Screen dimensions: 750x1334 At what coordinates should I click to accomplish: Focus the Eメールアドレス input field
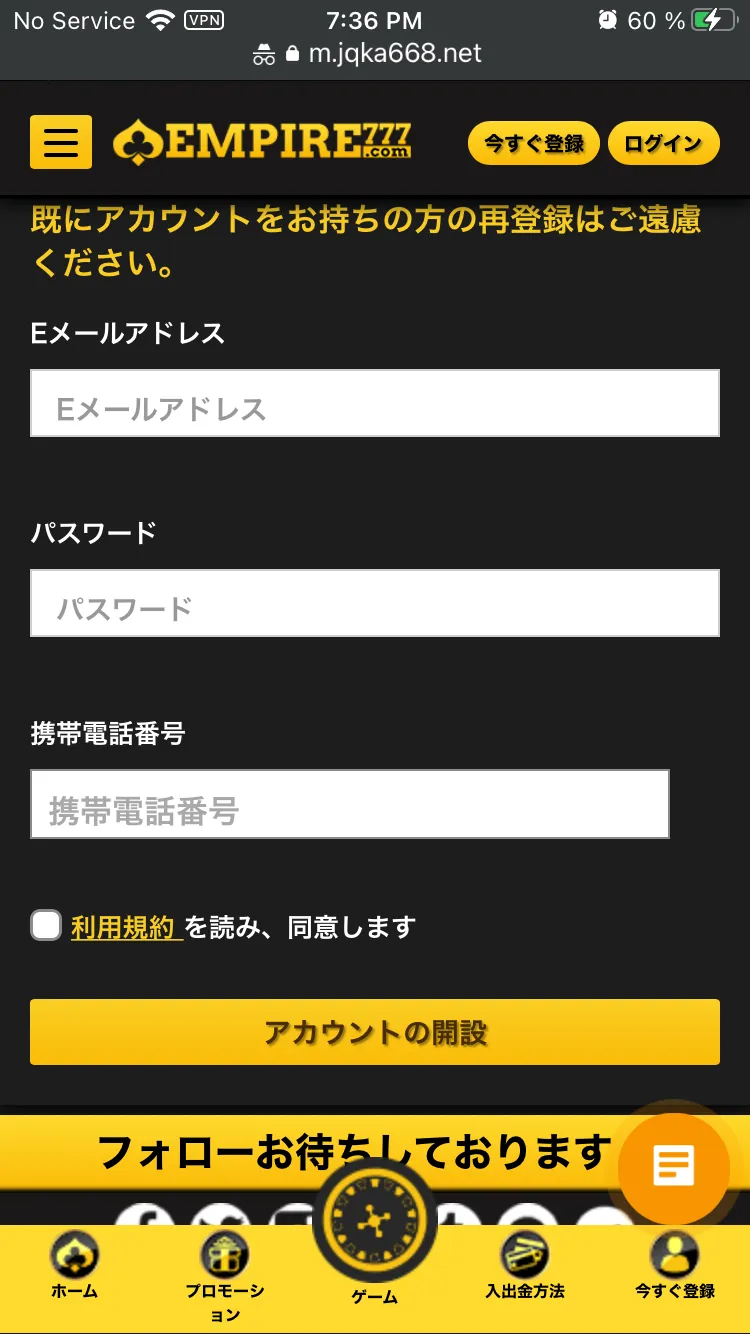(x=375, y=404)
